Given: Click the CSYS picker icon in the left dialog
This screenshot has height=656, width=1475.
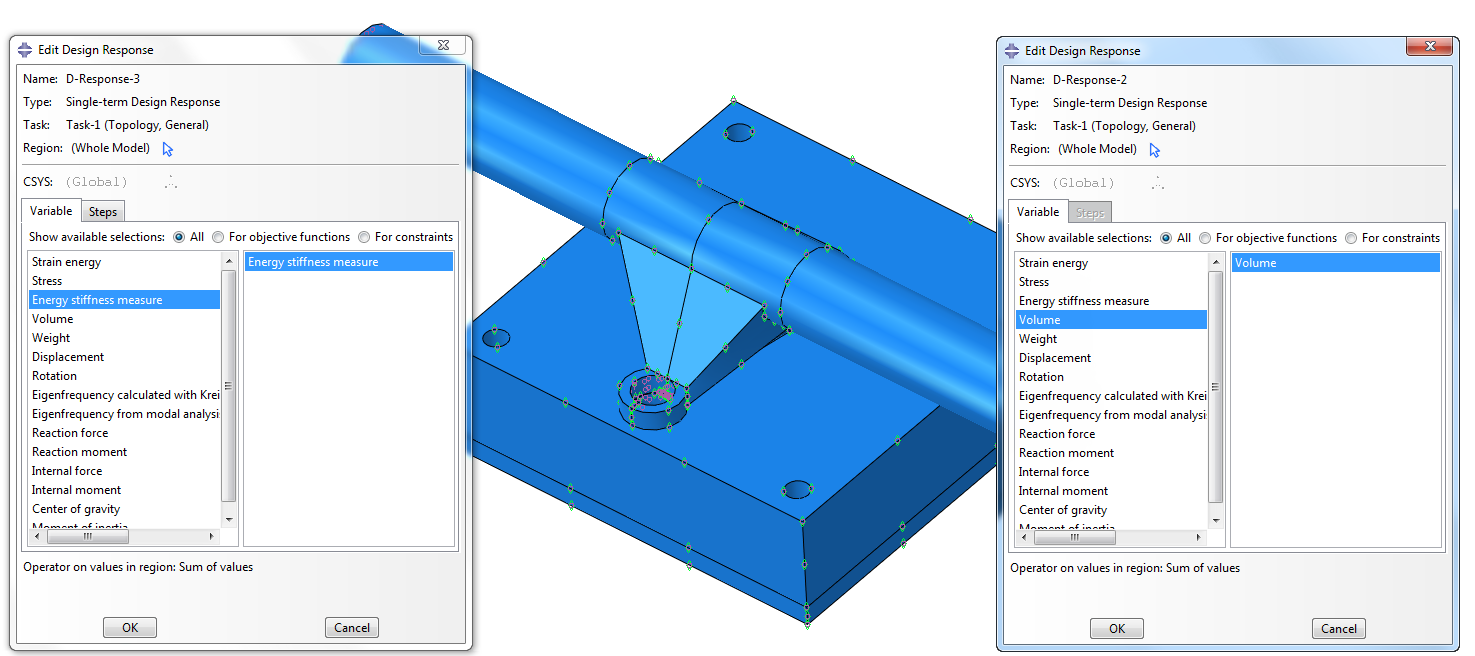Looking at the screenshot, I should (170, 182).
